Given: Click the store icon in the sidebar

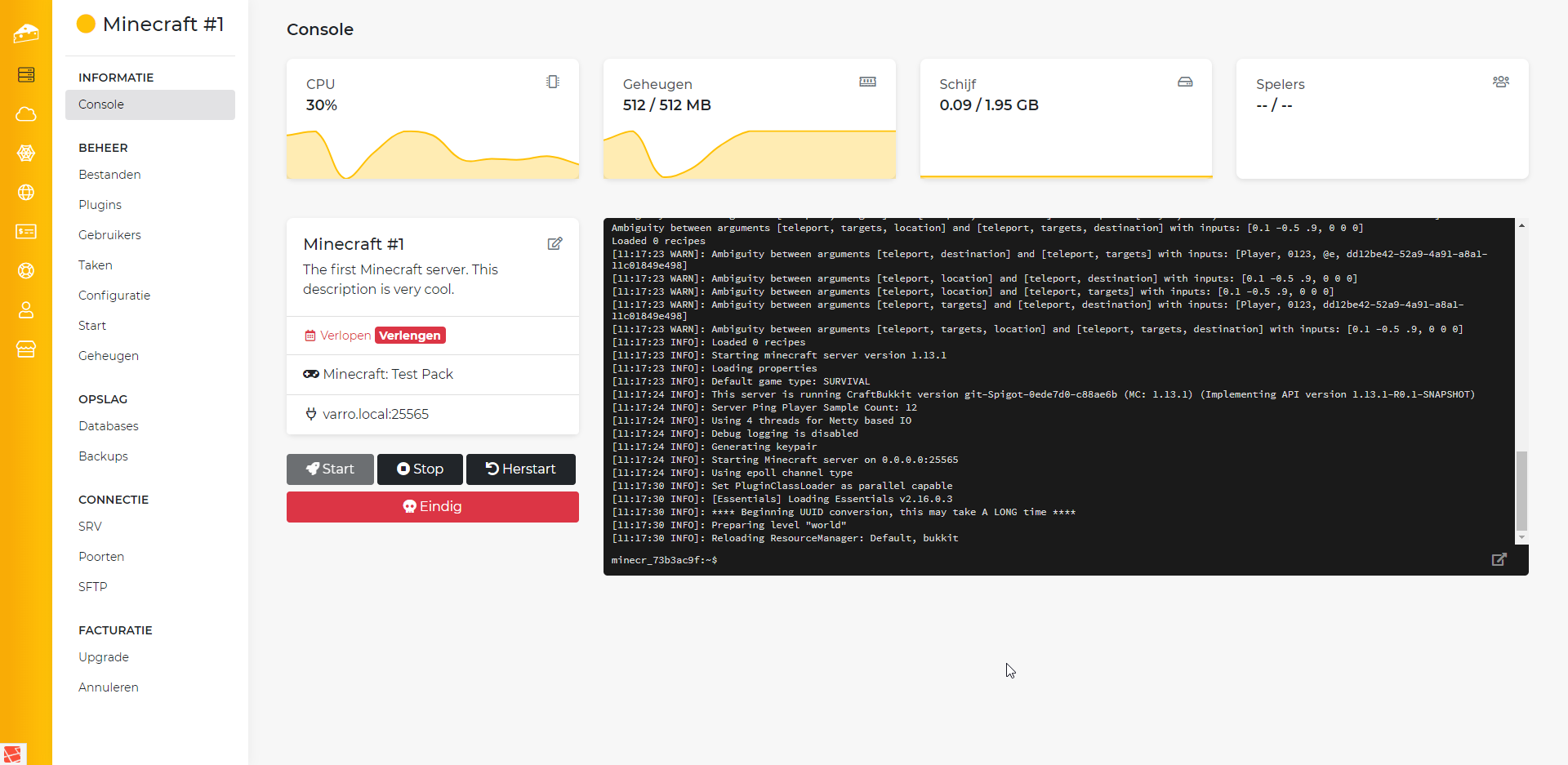Looking at the screenshot, I should [x=26, y=349].
